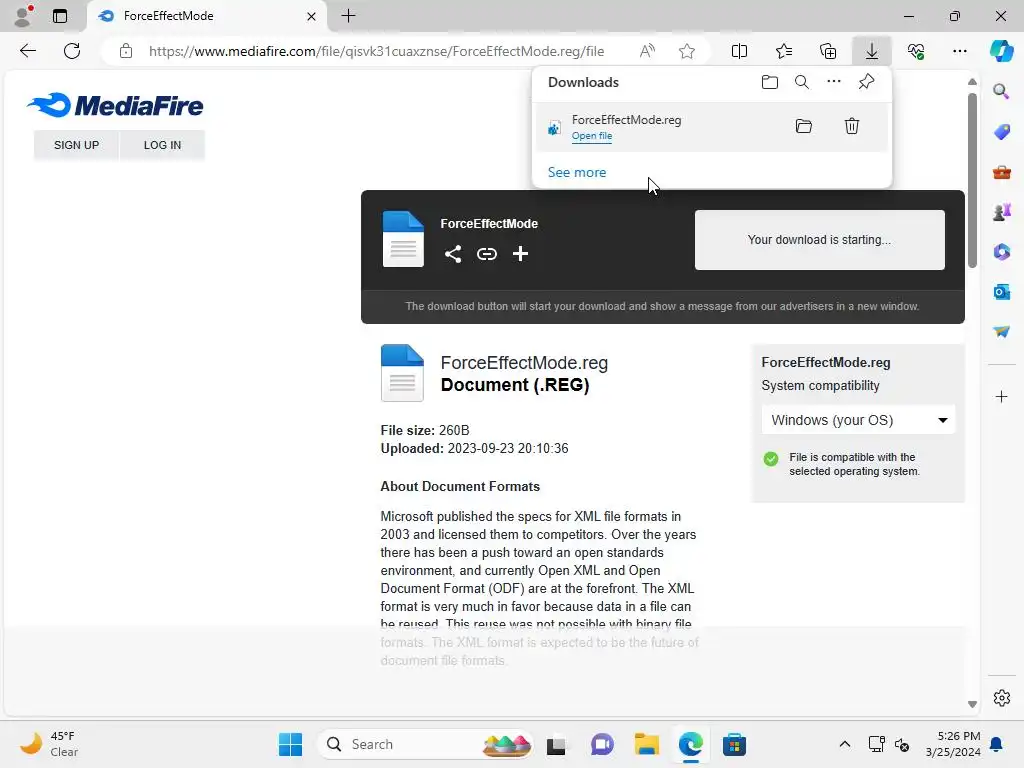Open sidebar Drop paper plane icon
This screenshot has height=768, width=1024.
pyautogui.click(x=1001, y=332)
